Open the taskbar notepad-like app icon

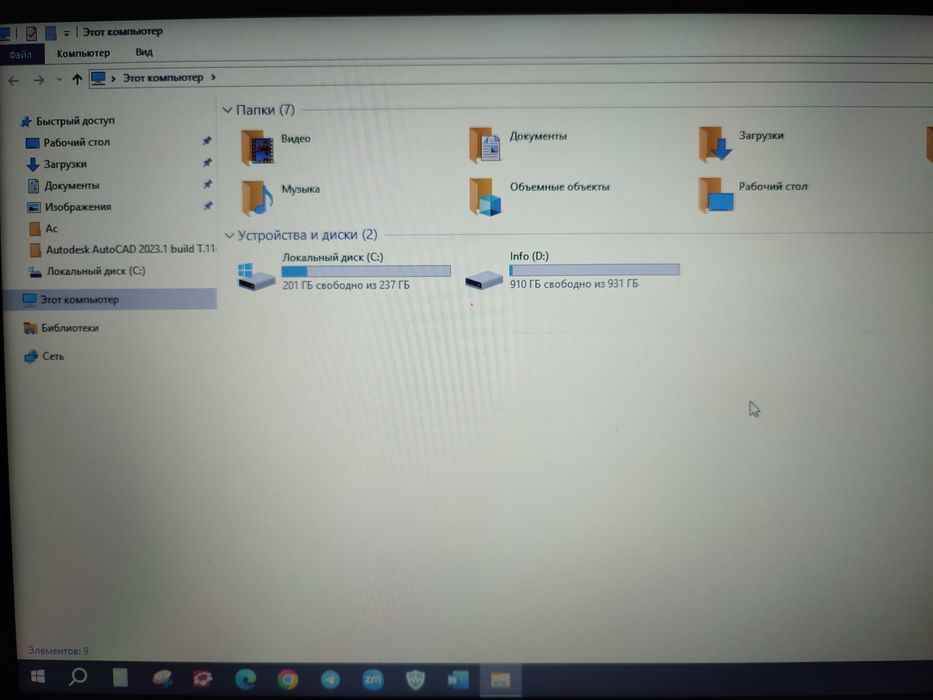[120, 677]
